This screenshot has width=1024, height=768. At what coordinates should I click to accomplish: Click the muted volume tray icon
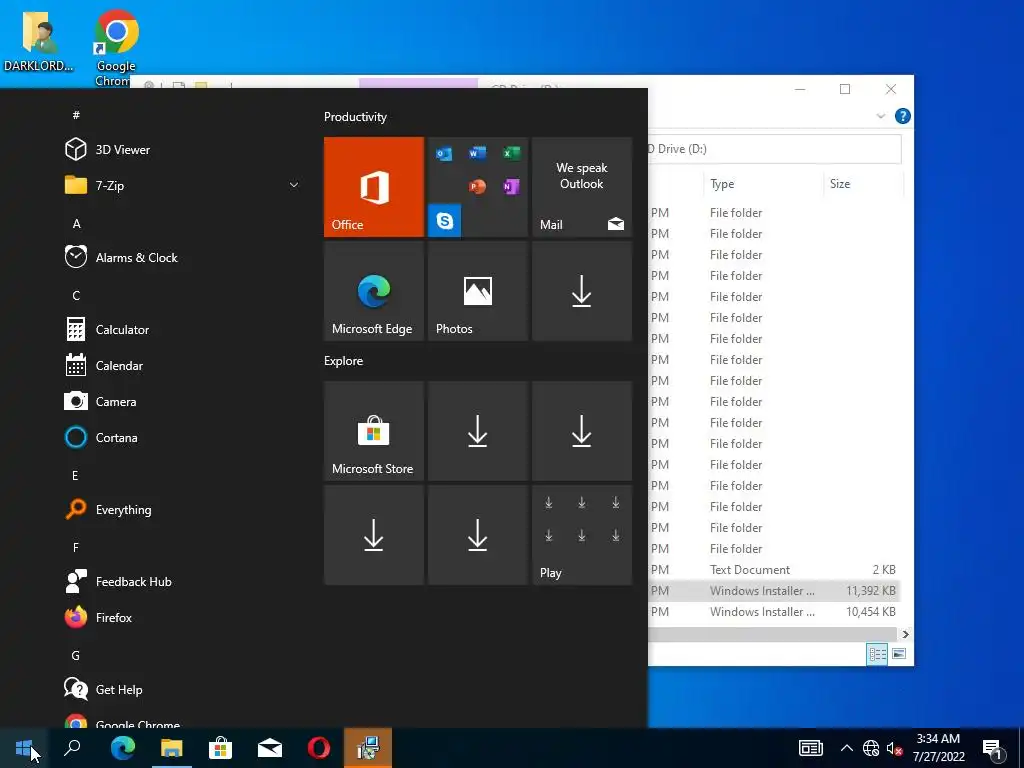pos(894,748)
